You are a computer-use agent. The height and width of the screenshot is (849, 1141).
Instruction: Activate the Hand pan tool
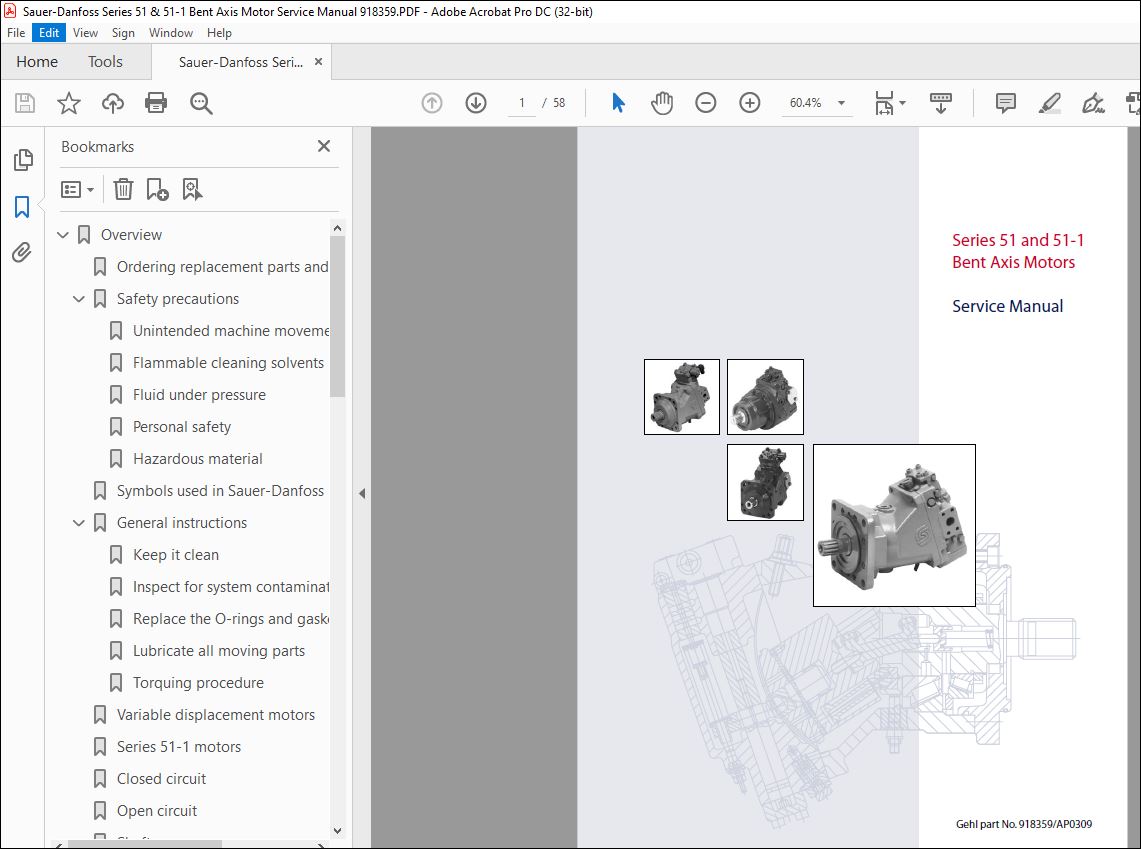coord(661,103)
